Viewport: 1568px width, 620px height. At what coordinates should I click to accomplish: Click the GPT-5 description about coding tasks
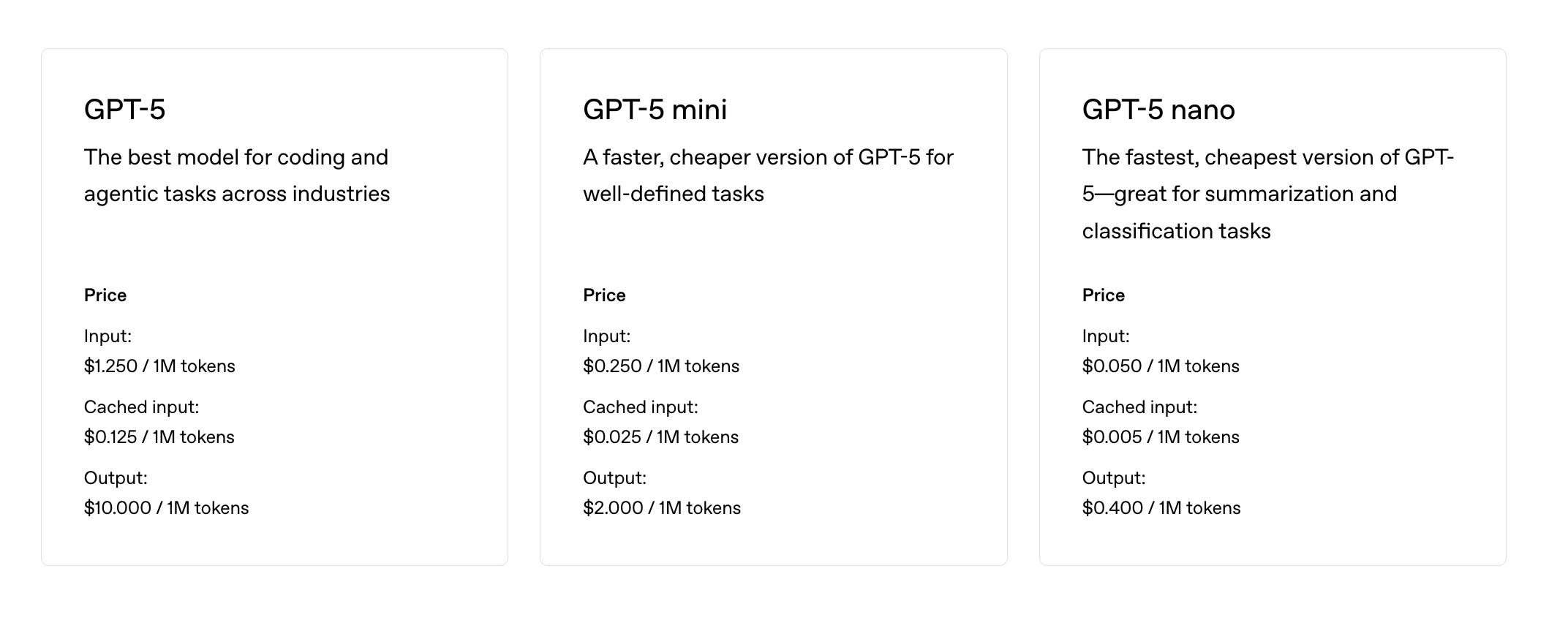236,175
